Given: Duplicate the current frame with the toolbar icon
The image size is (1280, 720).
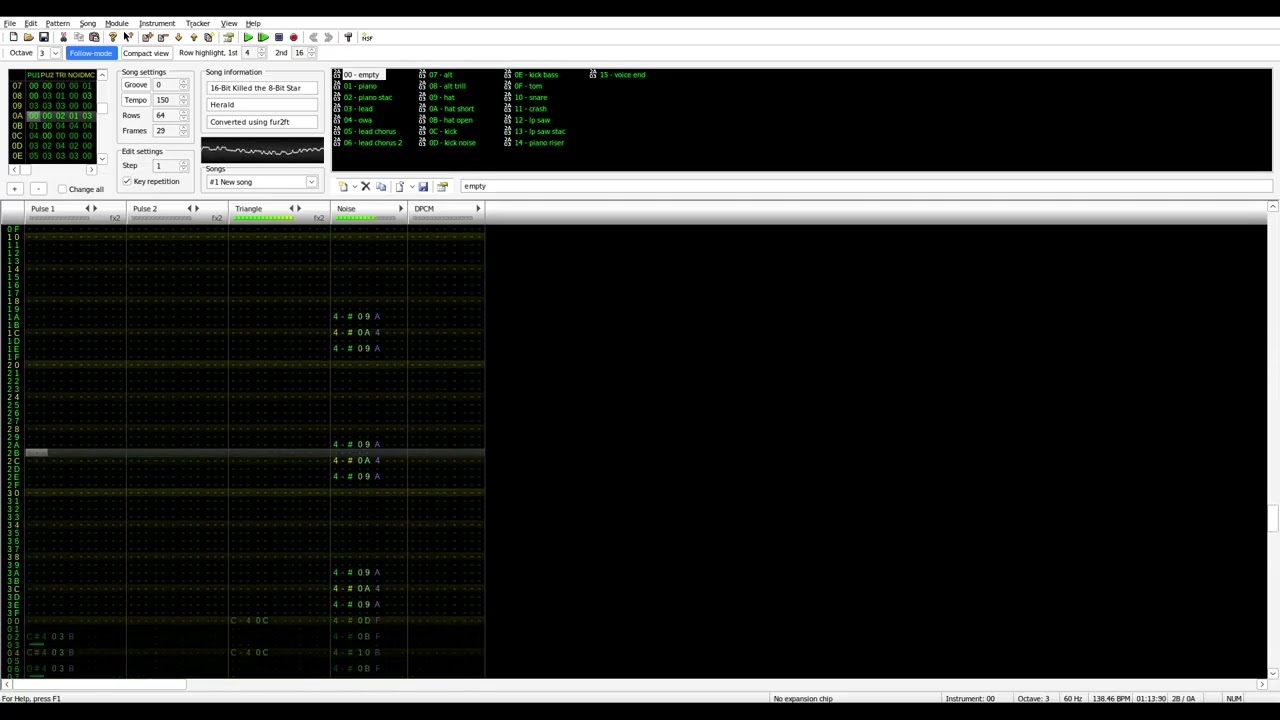Looking at the screenshot, I should [208, 37].
